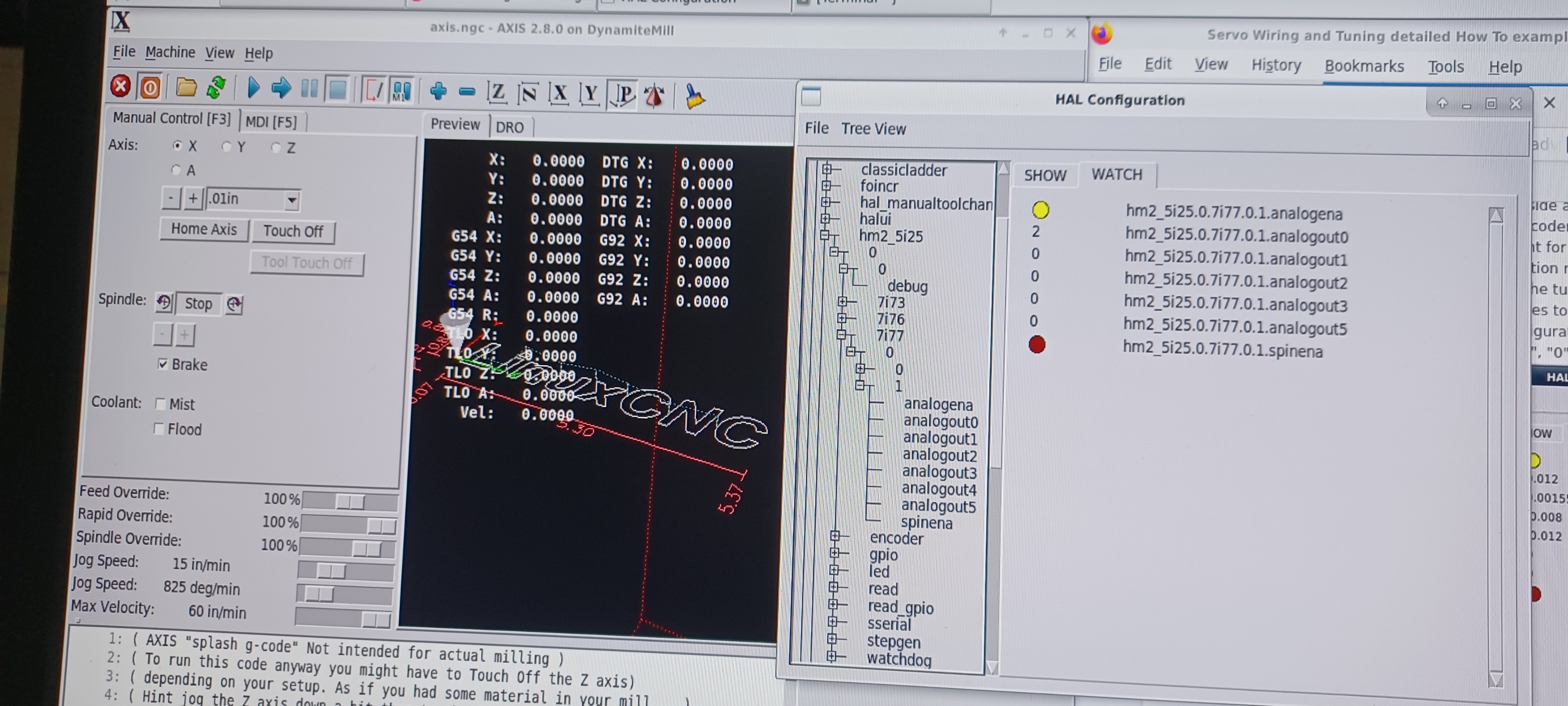Switch to top Z view

[497, 93]
